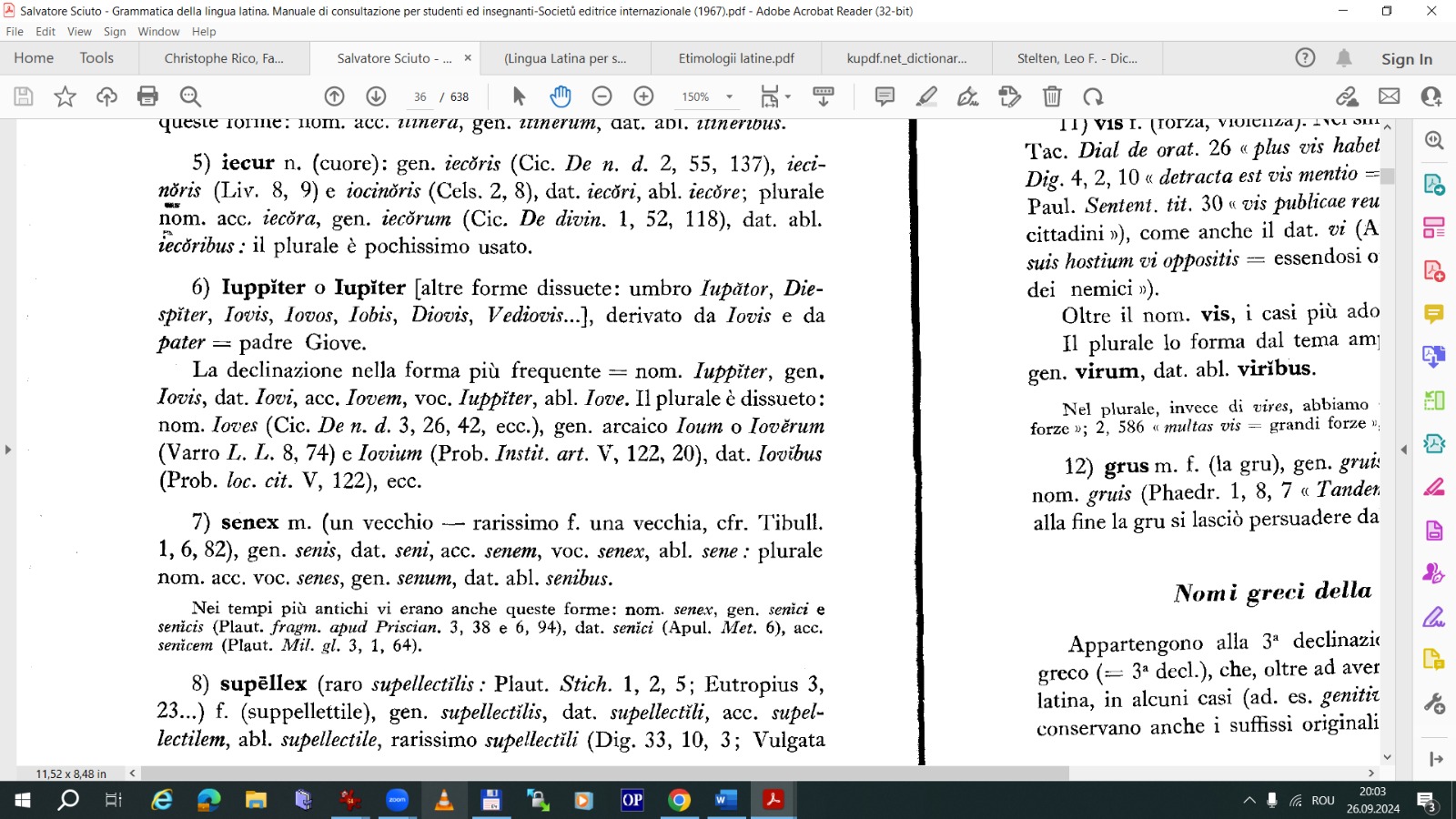Image resolution: width=1456 pixels, height=819 pixels.
Task: Switch to the Home tab
Action: (34, 57)
